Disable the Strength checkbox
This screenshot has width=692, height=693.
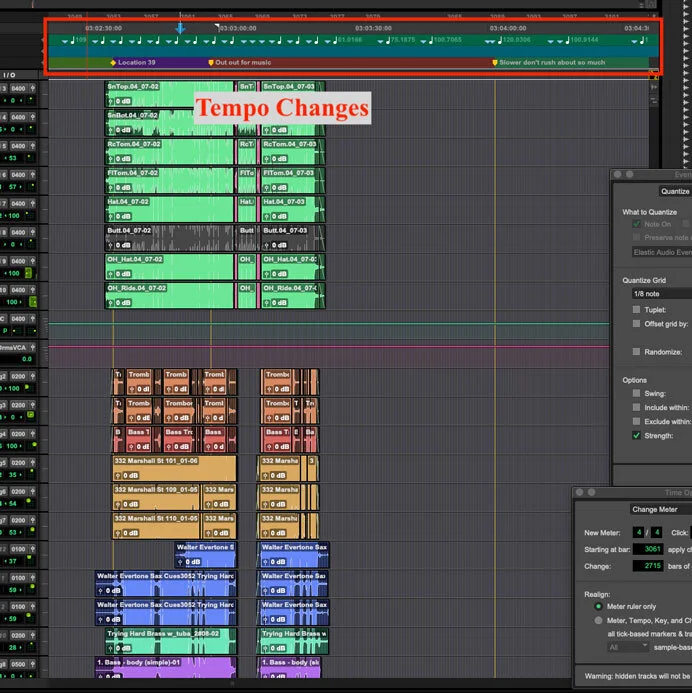click(636, 435)
